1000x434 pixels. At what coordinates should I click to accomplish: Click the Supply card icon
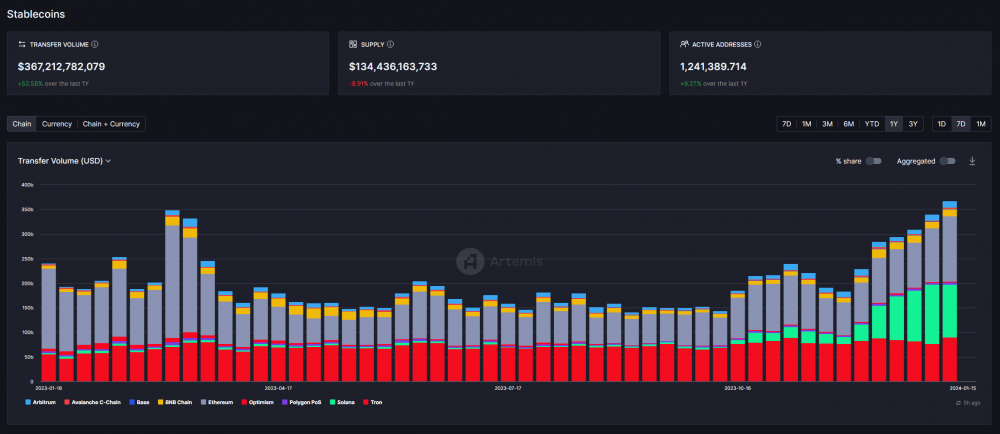(353, 44)
